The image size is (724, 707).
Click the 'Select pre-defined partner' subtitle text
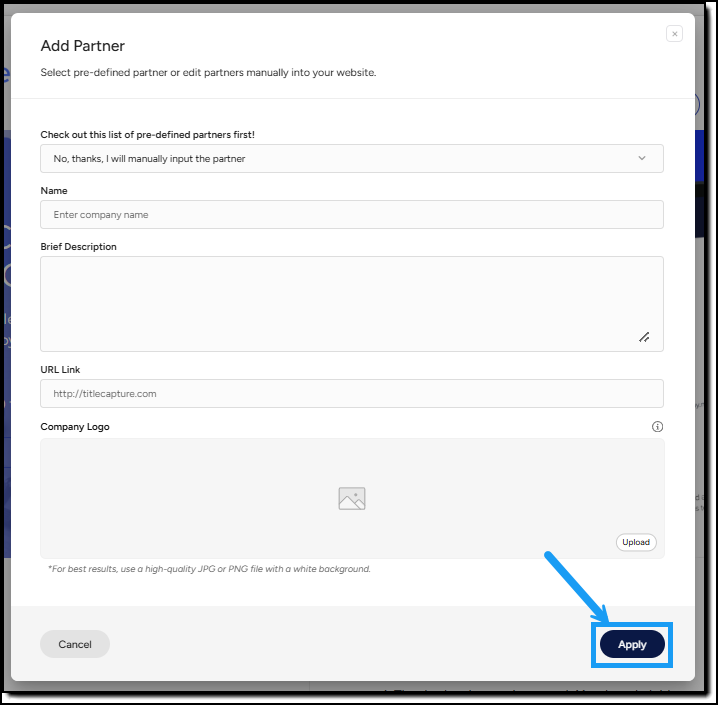[208, 73]
